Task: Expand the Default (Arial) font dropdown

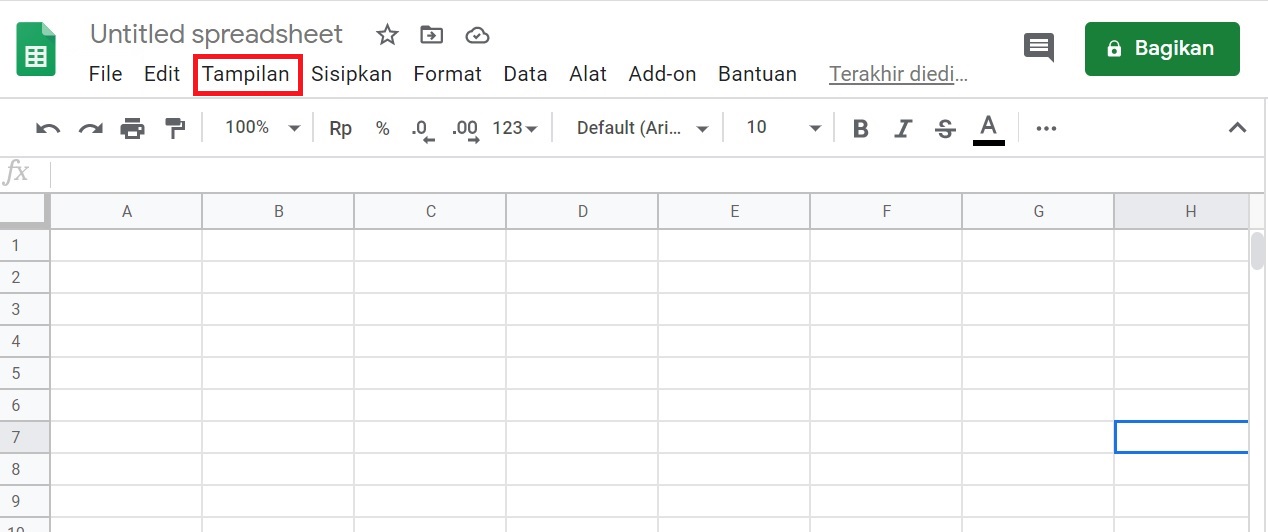Action: pyautogui.click(x=643, y=128)
